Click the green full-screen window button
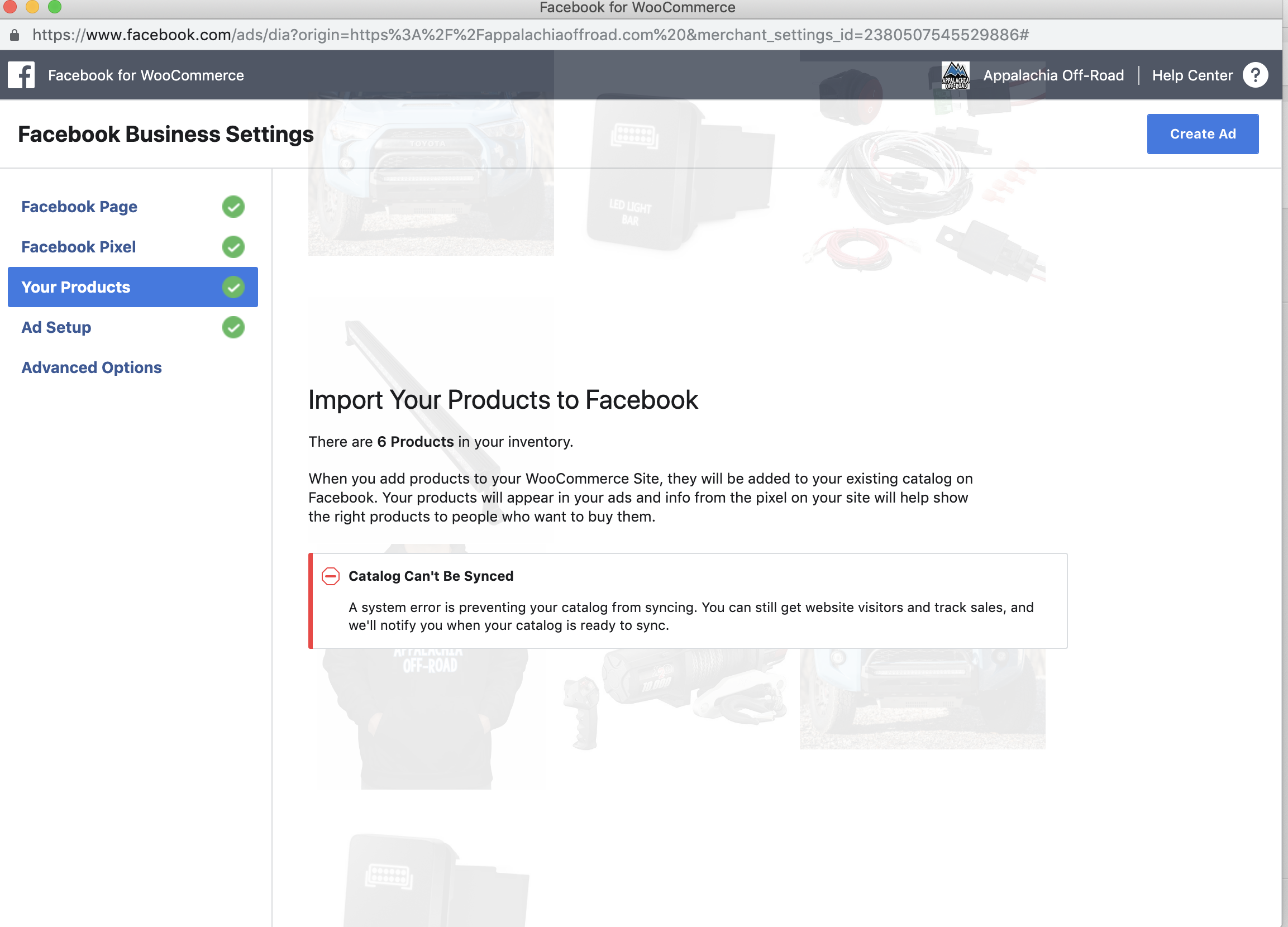1288x927 pixels. pyautogui.click(x=55, y=7)
